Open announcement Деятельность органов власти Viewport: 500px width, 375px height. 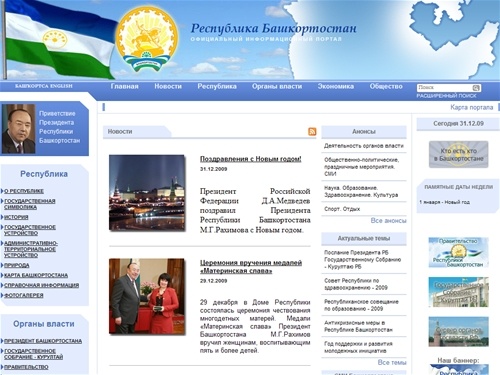364,146
